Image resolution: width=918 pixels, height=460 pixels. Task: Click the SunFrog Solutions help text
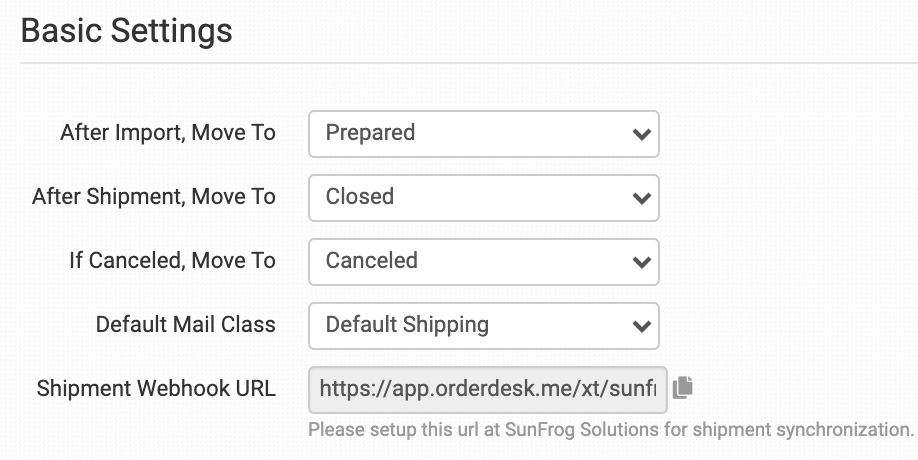click(611, 431)
